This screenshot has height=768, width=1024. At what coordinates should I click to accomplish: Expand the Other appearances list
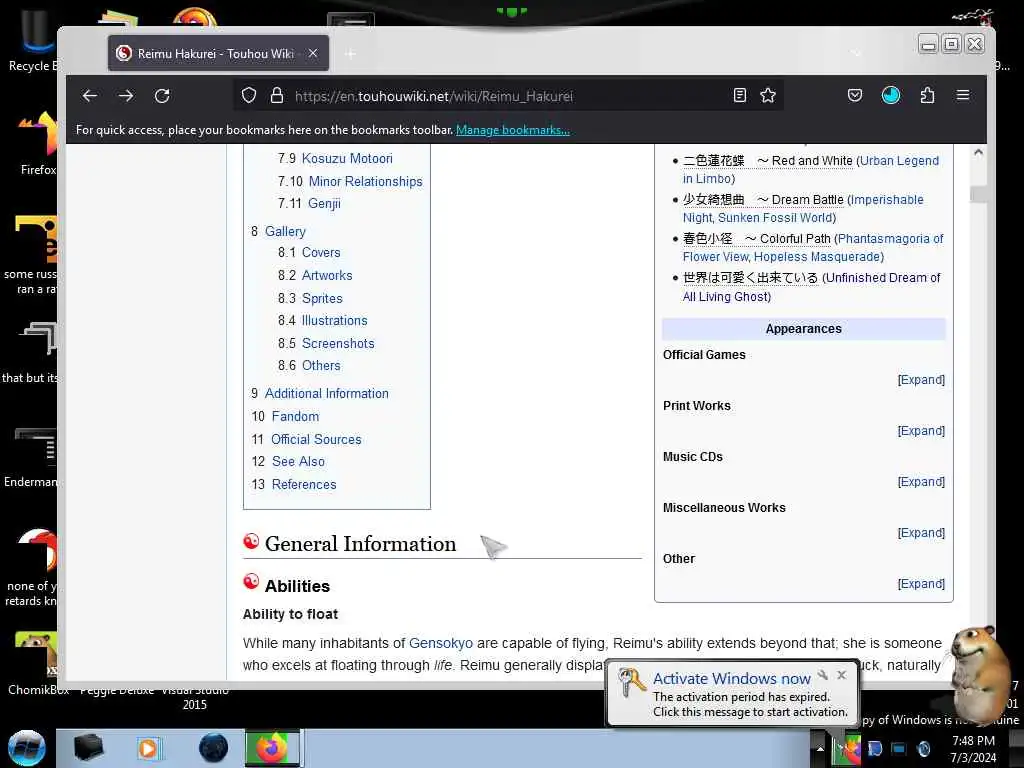tap(921, 583)
